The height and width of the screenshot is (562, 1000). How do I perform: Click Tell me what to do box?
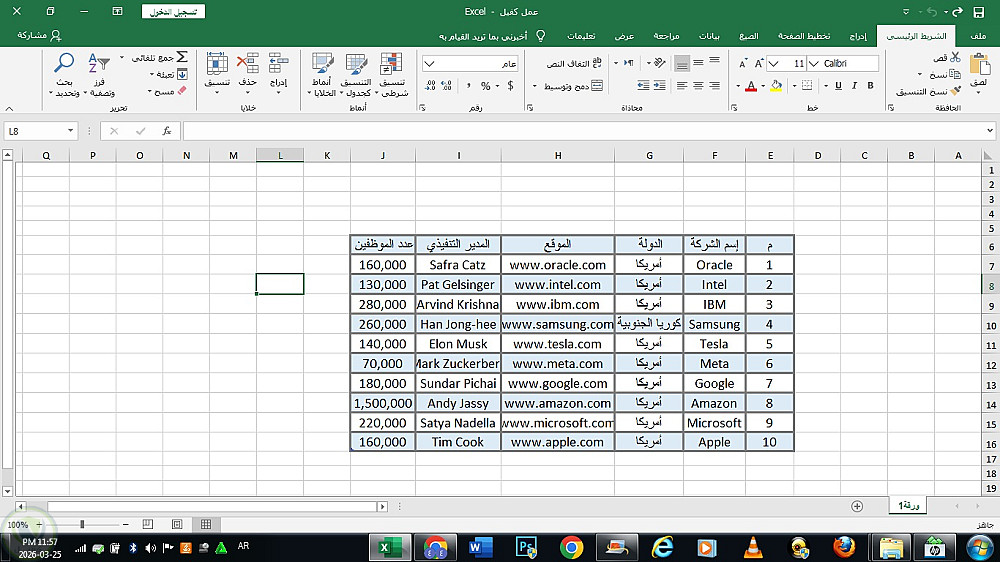[x=491, y=36]
